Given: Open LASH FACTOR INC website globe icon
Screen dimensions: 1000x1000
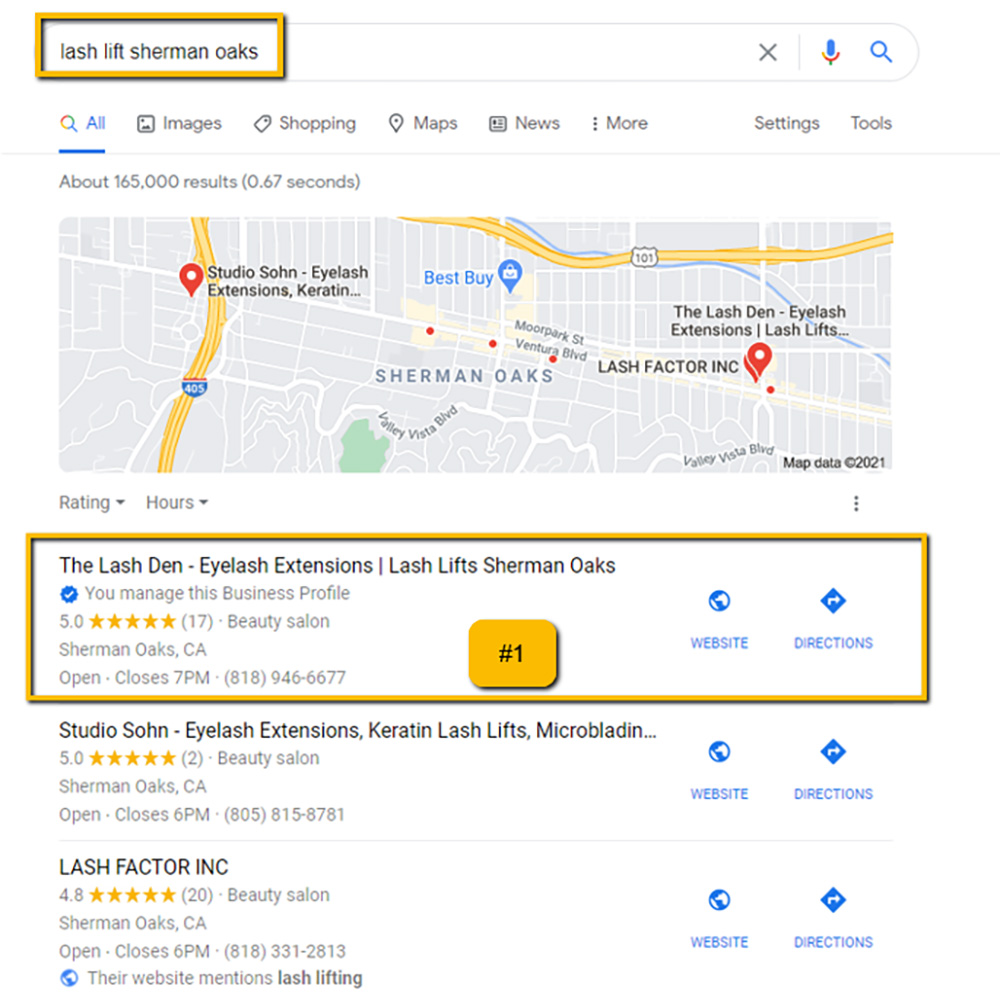Looking at the screenshot, I should 719,900.
